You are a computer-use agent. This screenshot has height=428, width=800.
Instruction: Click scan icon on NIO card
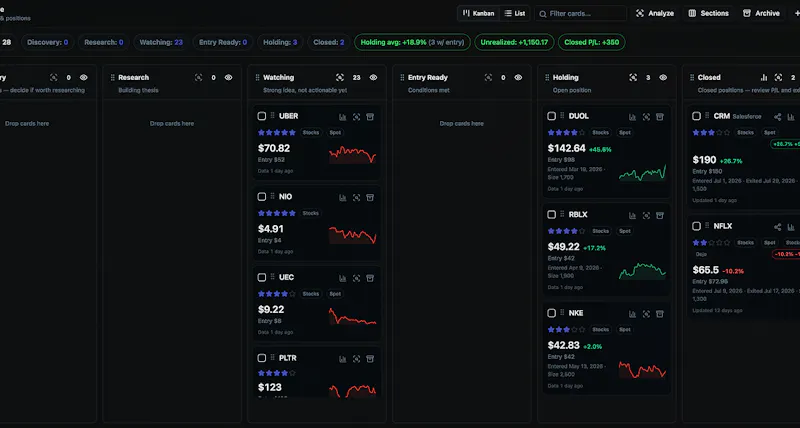click(x=356, y=197)
